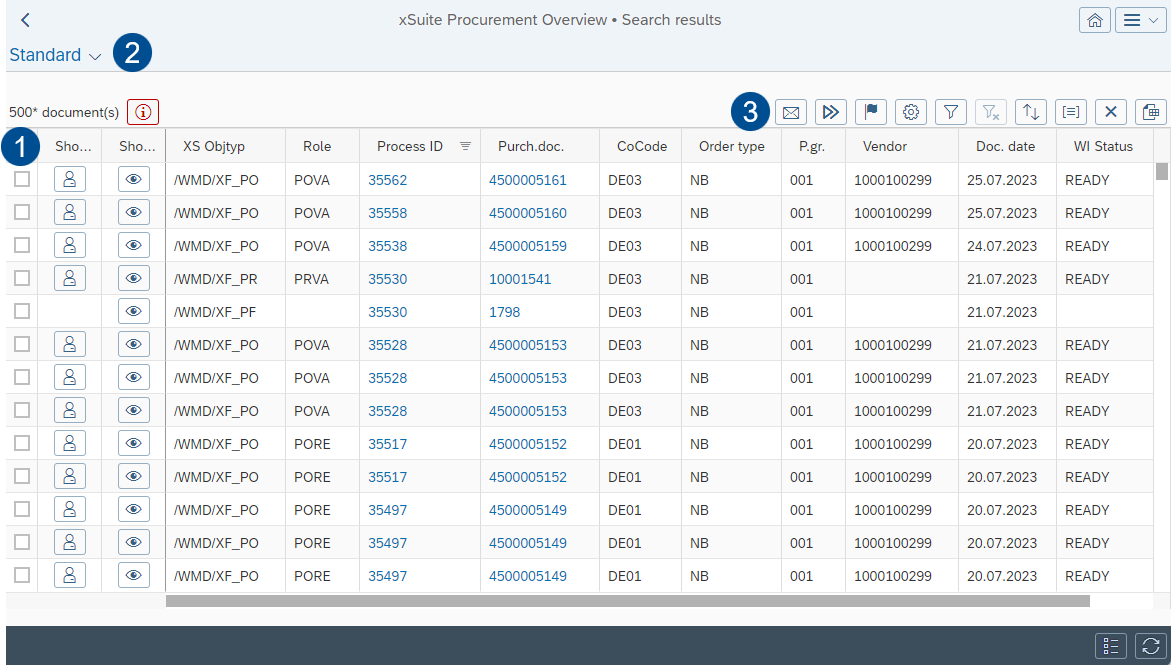
Task: Open the filter icon in the toolbar
Action: point(950,111)
